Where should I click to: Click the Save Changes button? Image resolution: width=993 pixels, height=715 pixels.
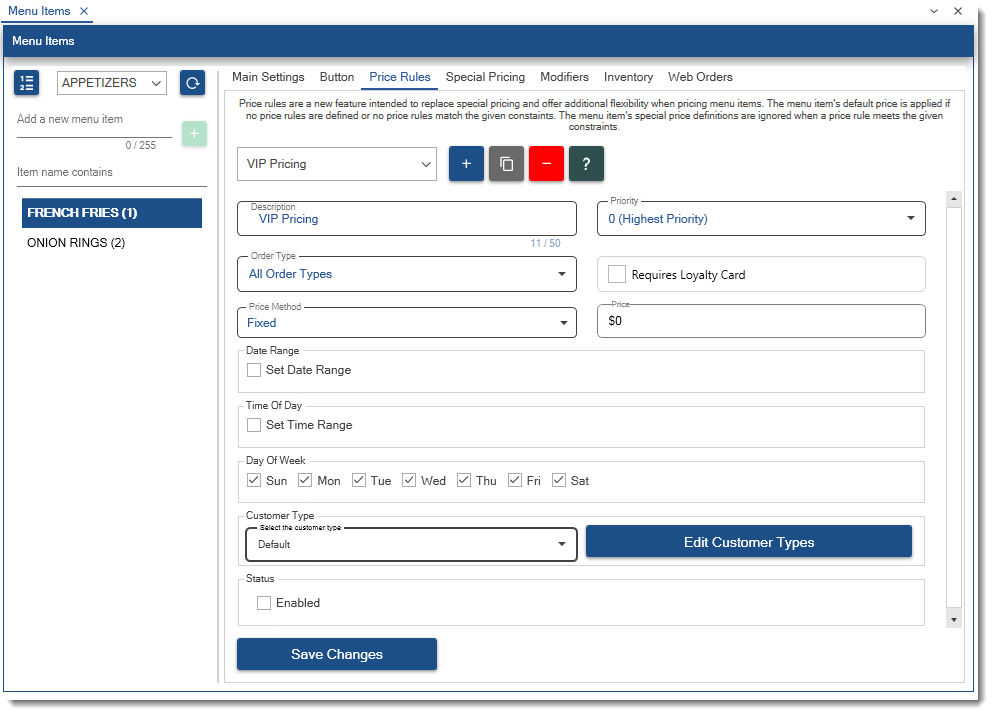[x=337, y=654]
